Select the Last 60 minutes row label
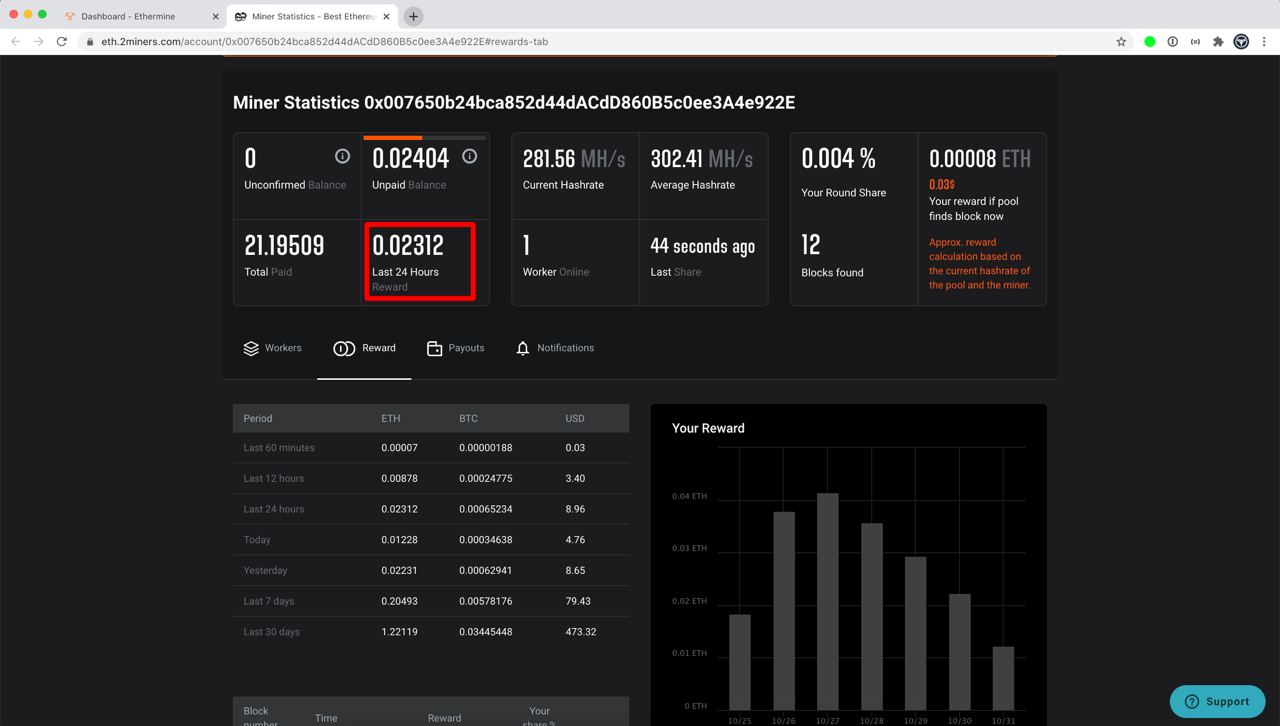 point(279,447)
